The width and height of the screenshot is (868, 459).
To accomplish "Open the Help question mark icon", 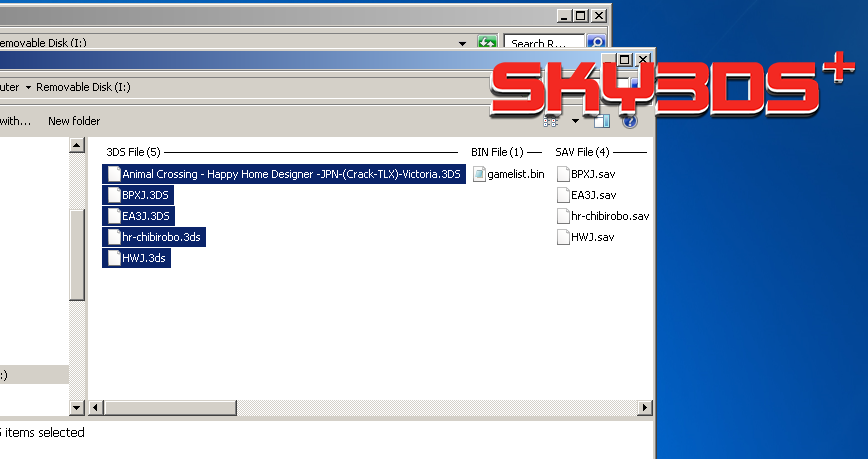I will 629,121.
